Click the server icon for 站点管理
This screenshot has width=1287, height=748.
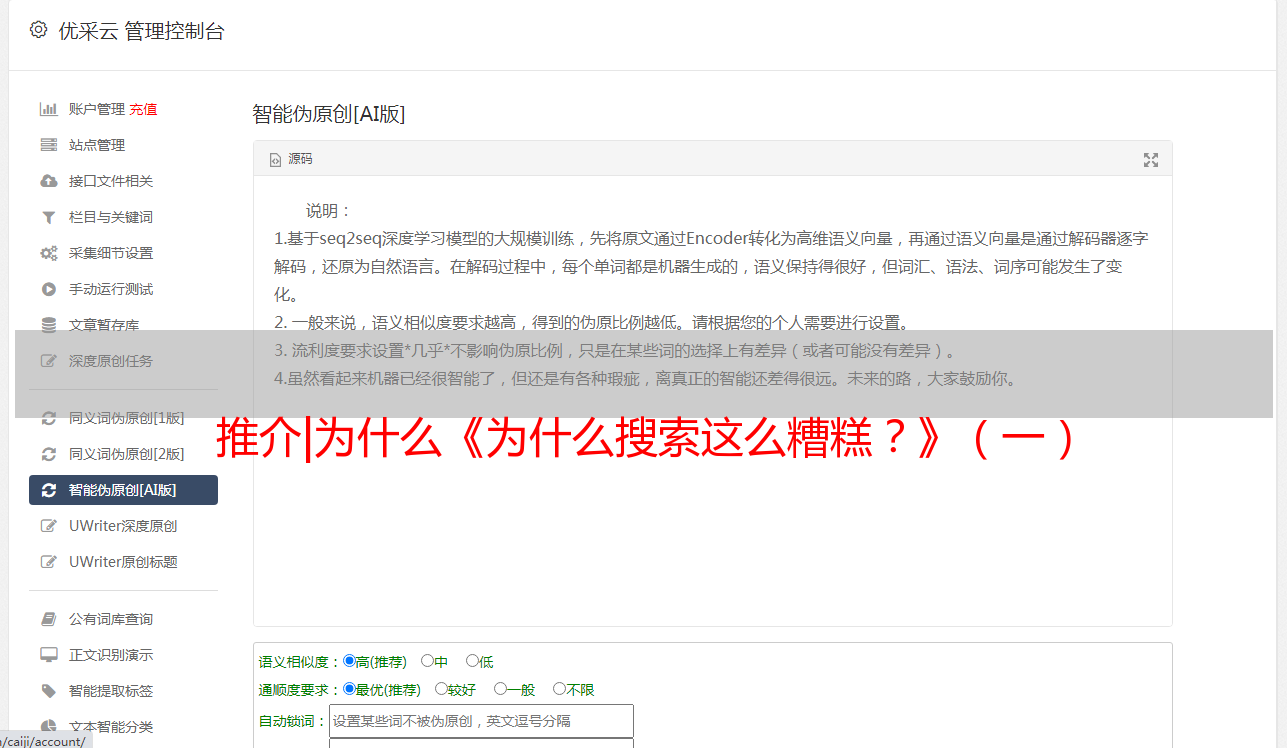pos(48,145)
